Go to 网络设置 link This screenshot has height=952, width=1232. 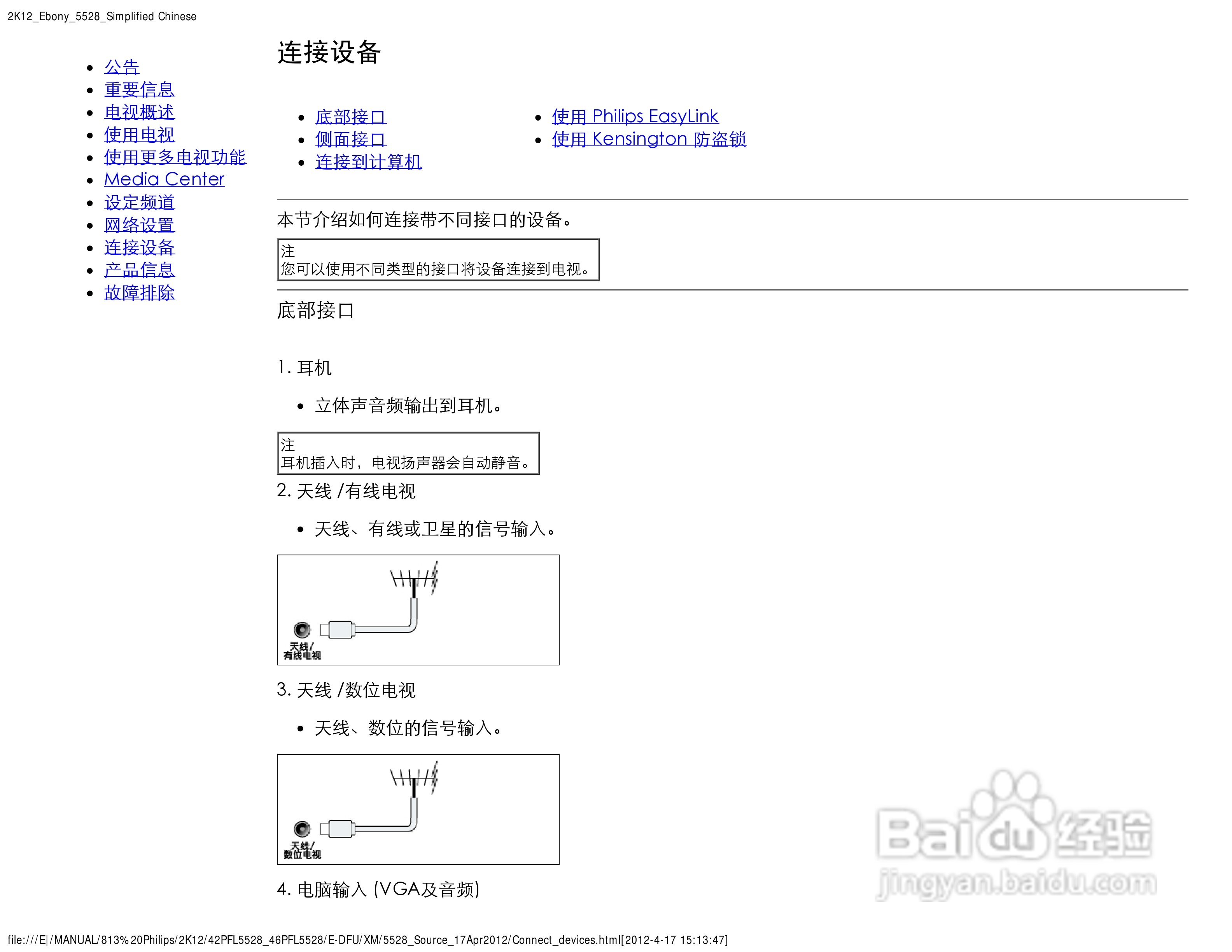pyautogui.click(x=139, y=225)
